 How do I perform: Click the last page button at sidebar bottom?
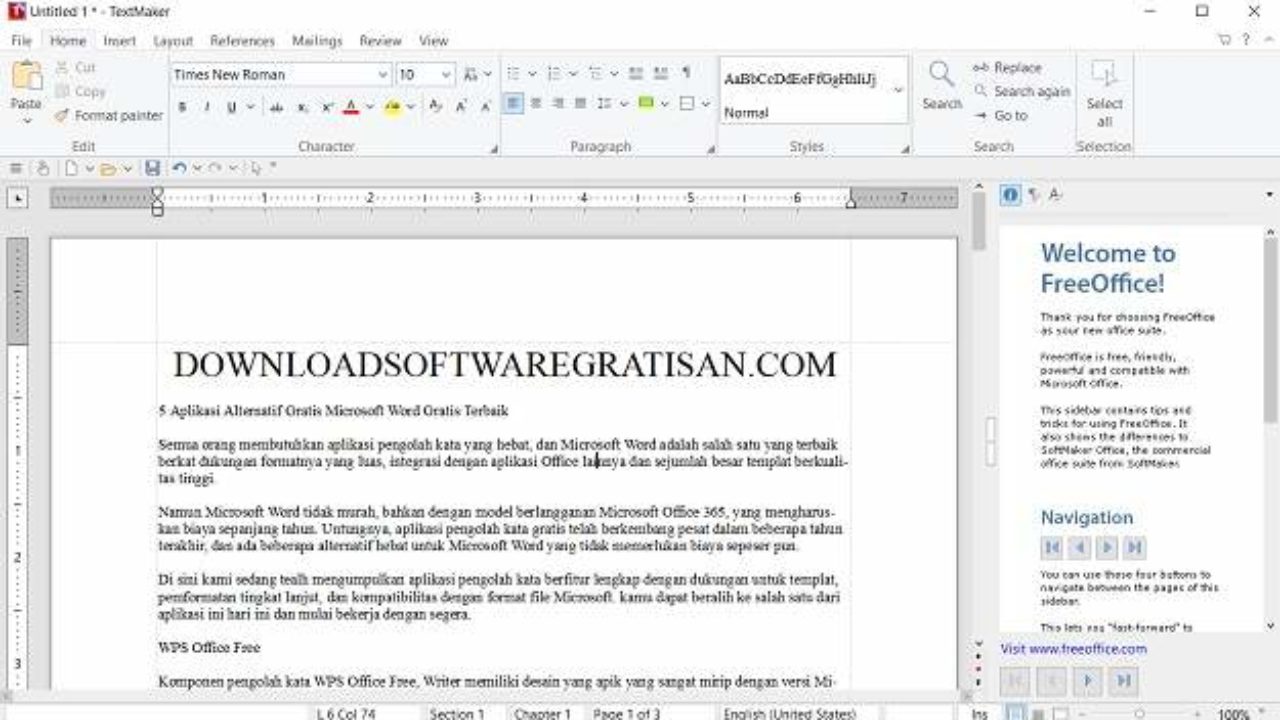[1124, 681]
